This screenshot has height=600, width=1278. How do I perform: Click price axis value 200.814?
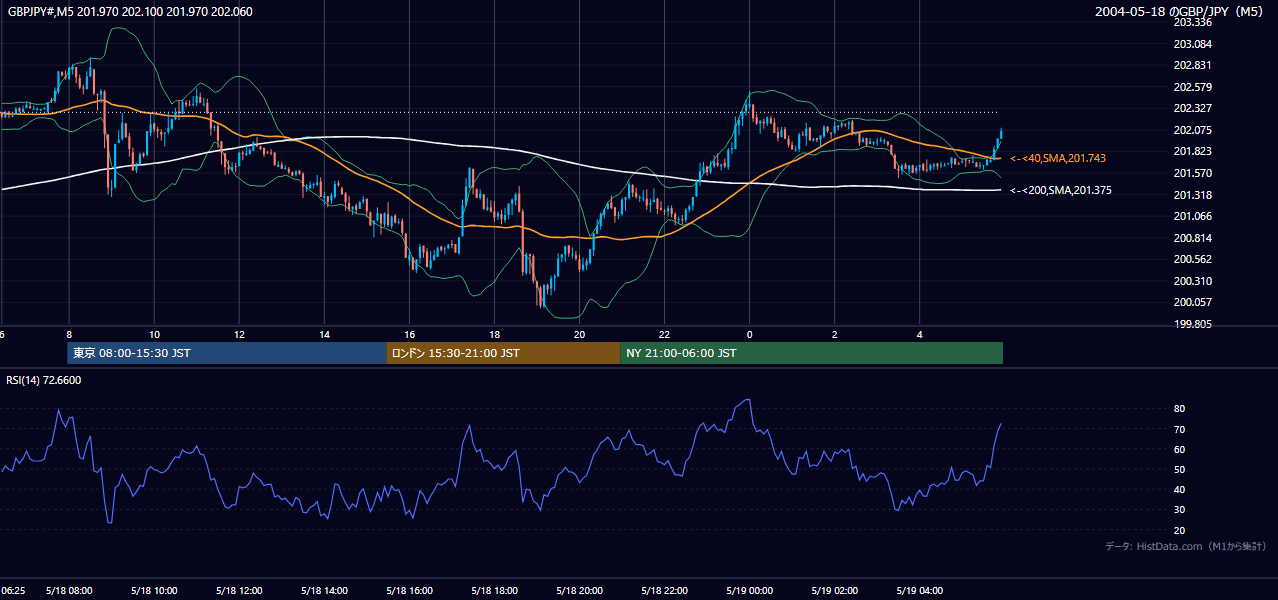pos(1193,238)
